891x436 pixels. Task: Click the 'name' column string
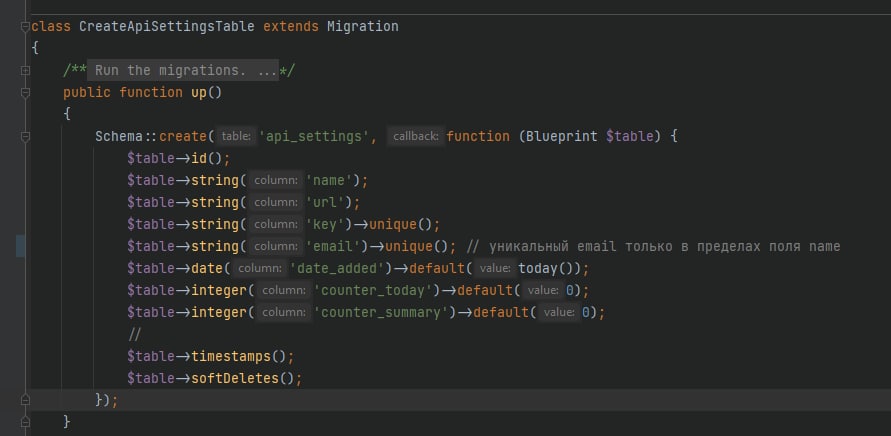pos(330,181)
